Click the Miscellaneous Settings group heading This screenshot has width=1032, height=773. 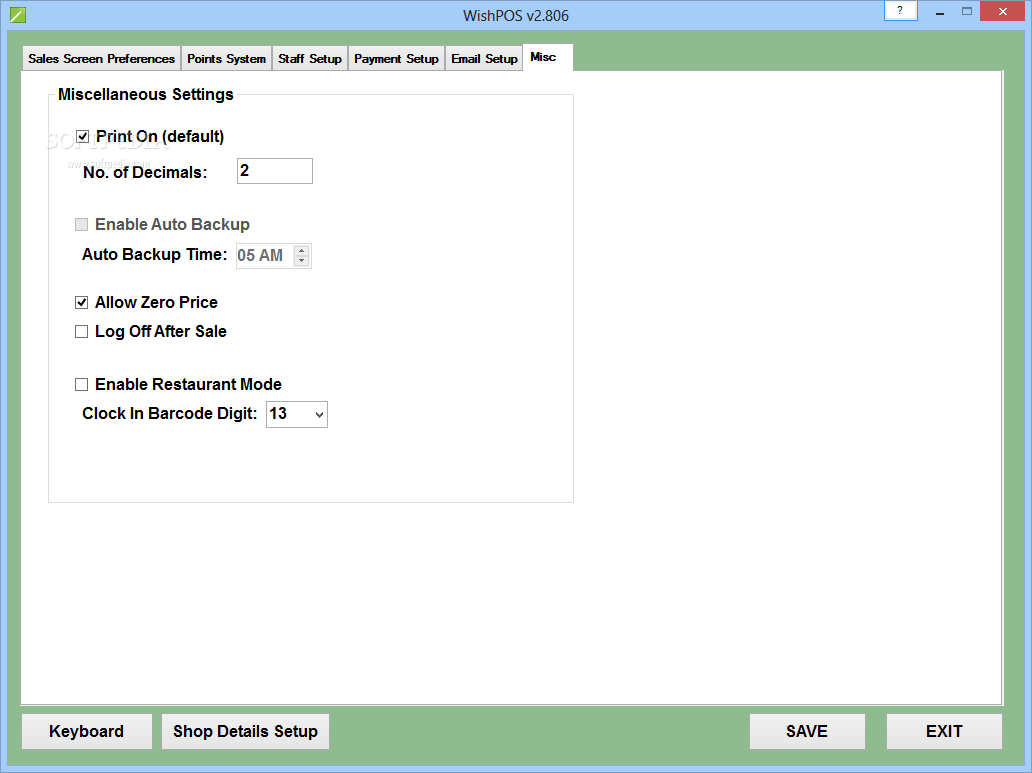pyautogui.click(x=145, y=94)
